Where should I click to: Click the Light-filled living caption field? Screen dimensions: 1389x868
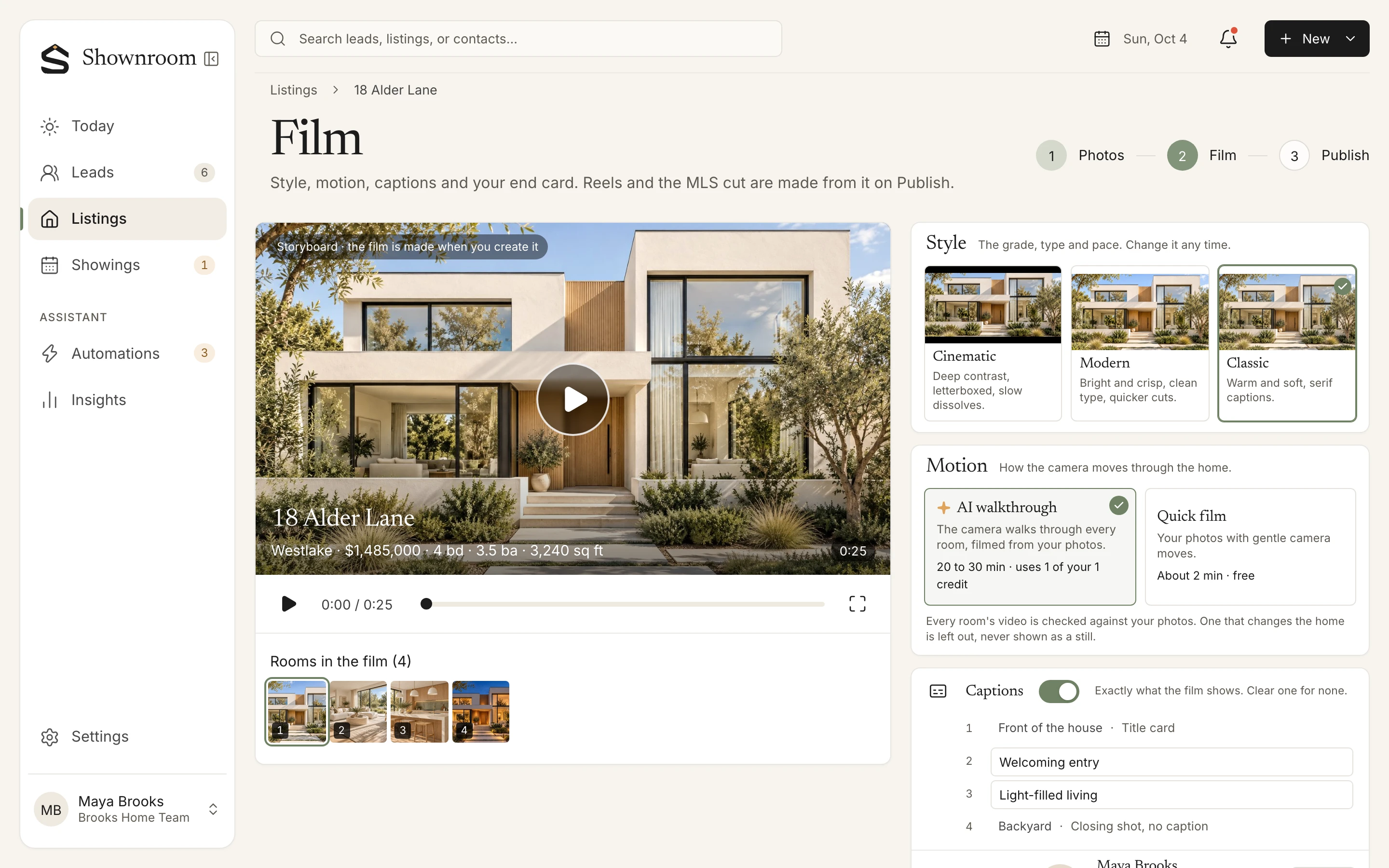[x=1171, y=795]
